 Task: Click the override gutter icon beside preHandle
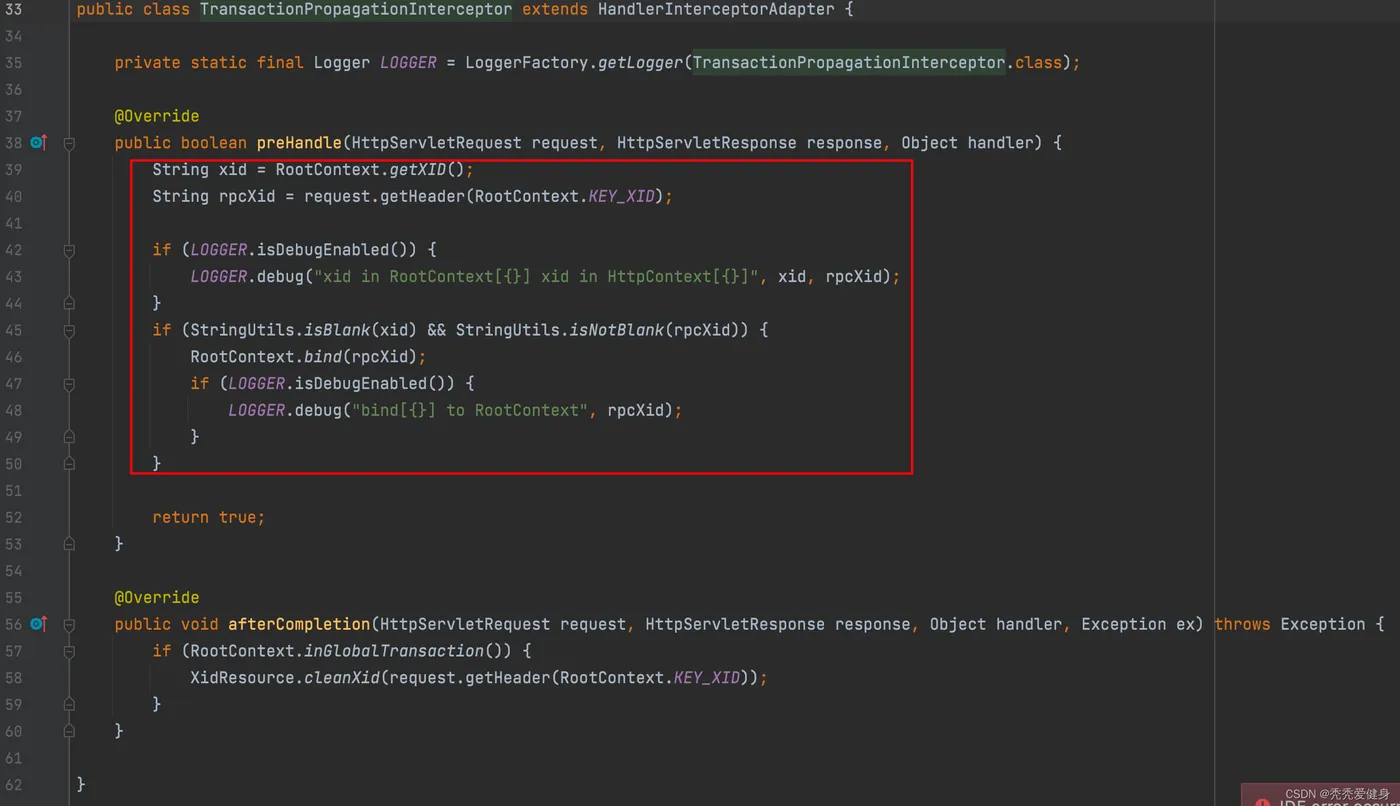click(38, 143)
